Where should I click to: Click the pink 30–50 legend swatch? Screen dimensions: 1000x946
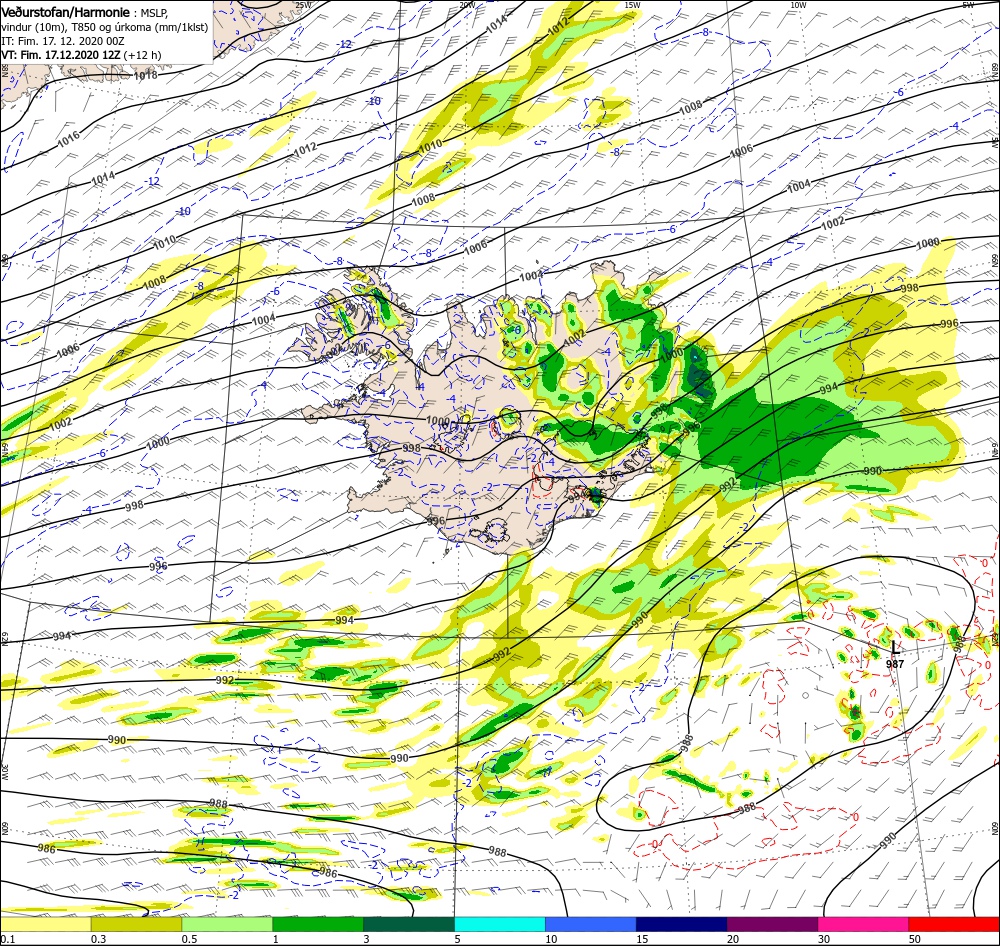click(x=863, y=924)
